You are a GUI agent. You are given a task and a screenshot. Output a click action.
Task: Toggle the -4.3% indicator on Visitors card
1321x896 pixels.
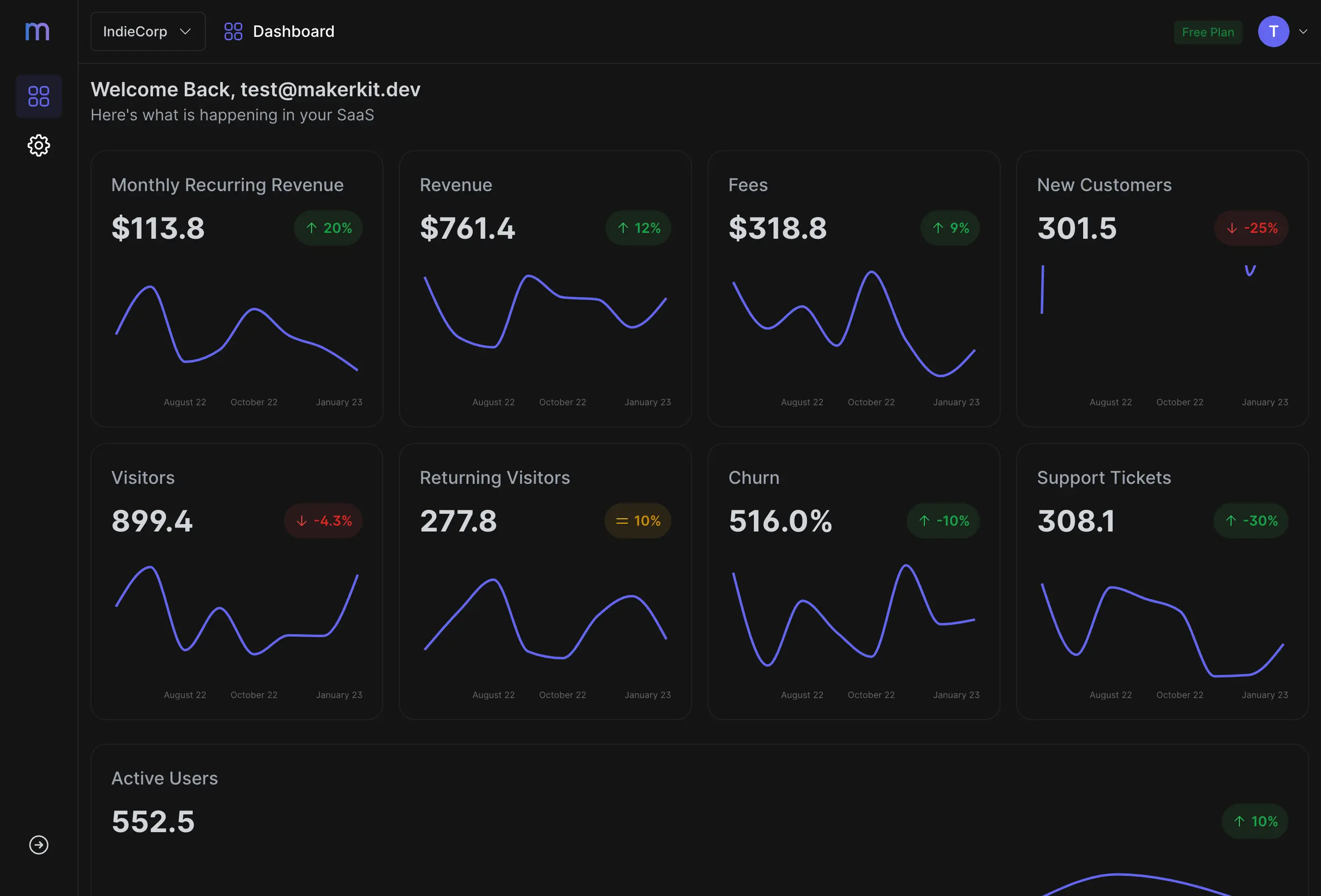pos(323,520)
